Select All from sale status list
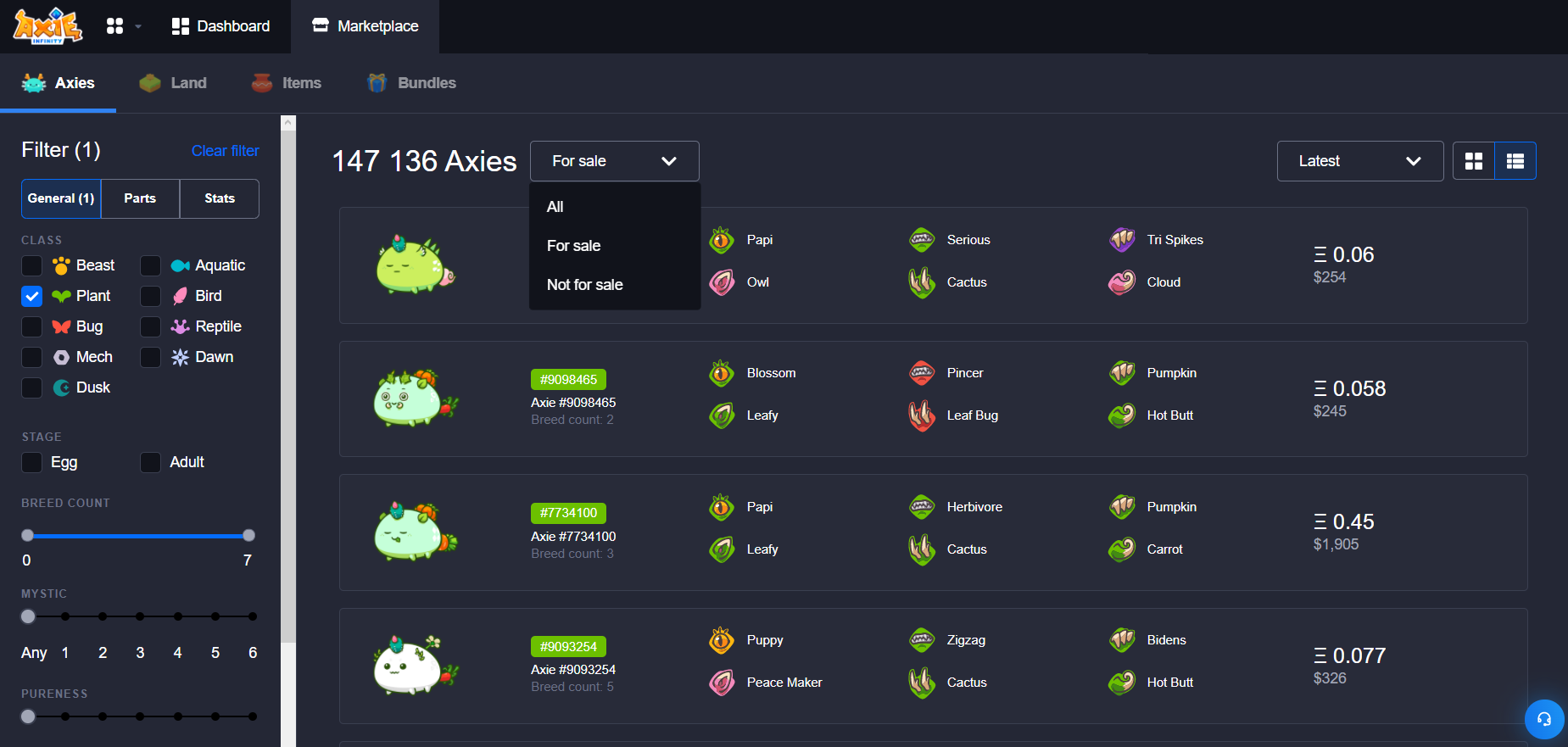The image size is (1568, 747). [x=615, y=207]
